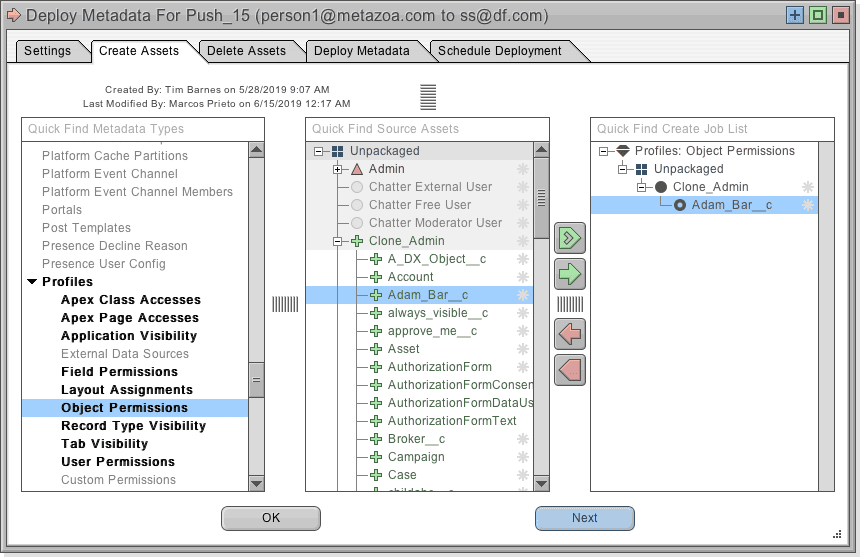Click the Quick Find Source Assets field
Screen dimensions: 860x557
(427, 129)
